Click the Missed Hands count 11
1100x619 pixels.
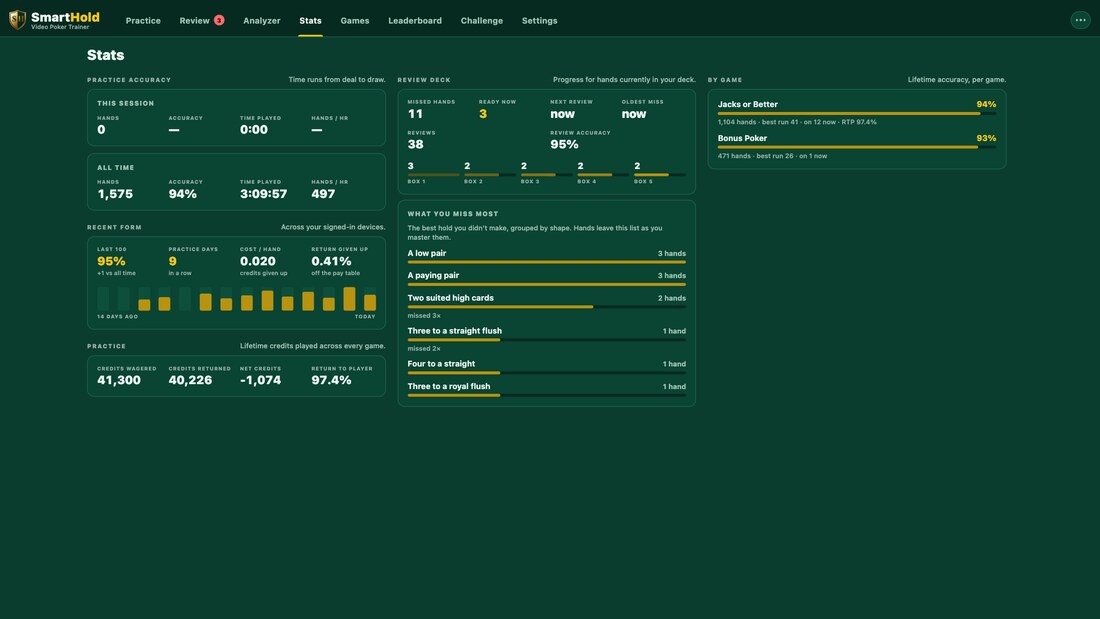coord(415,114)
